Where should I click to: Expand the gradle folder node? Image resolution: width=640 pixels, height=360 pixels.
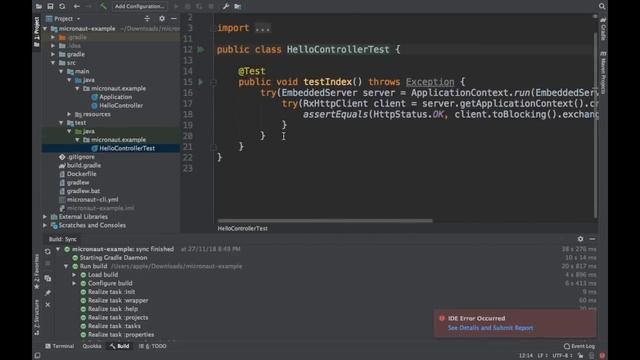click(x=53, y=54)
